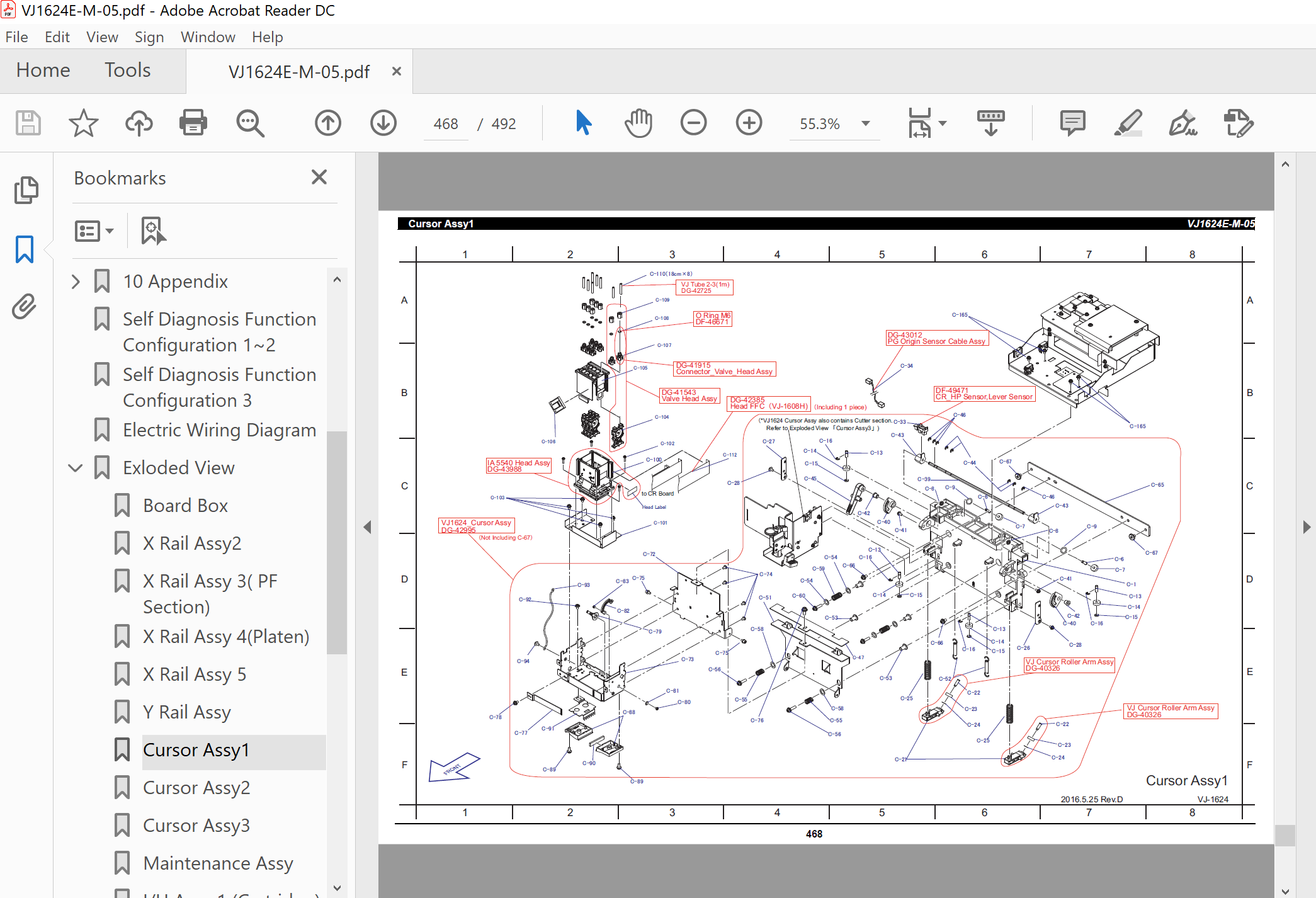Open the Page Thumbnails panel icon

pos(26,190)
